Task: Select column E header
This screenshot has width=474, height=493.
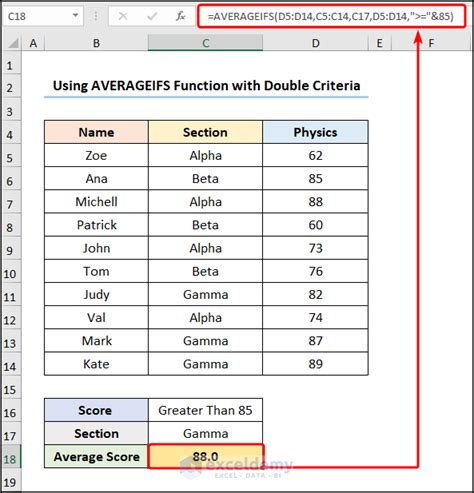Action: point(380,43)
